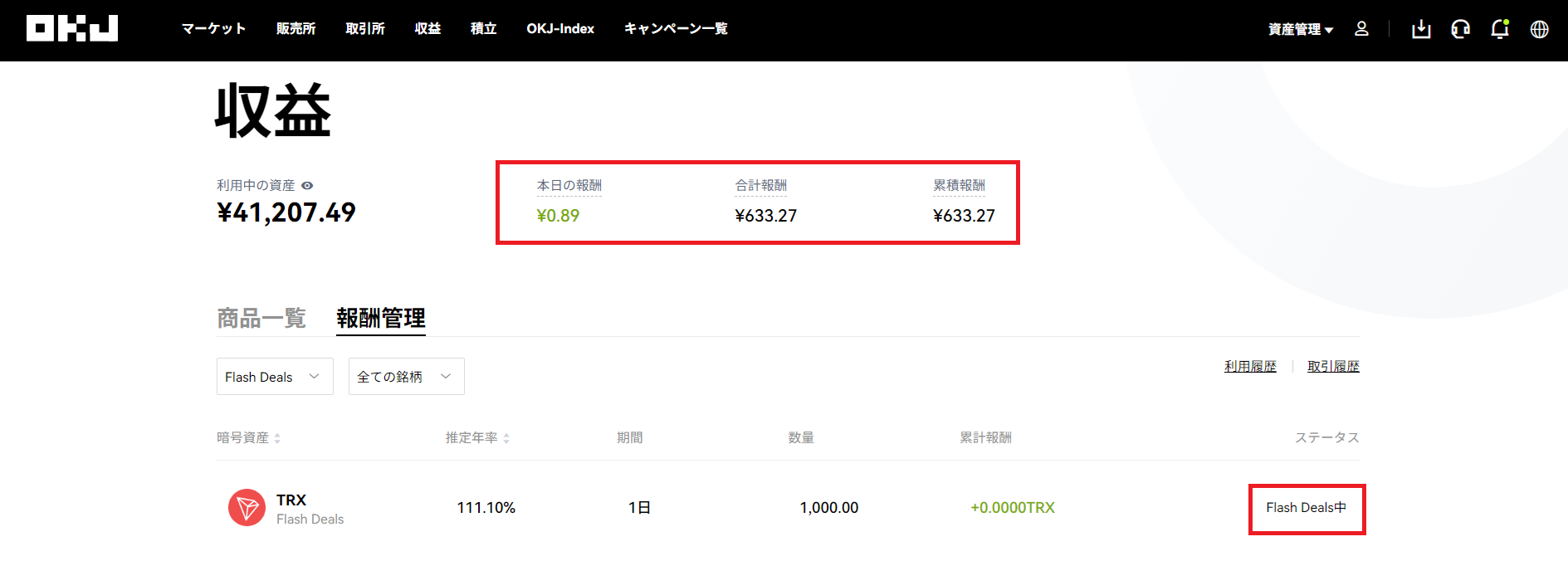Open the キャンペーン一覧 menu item

click(676, 28)
